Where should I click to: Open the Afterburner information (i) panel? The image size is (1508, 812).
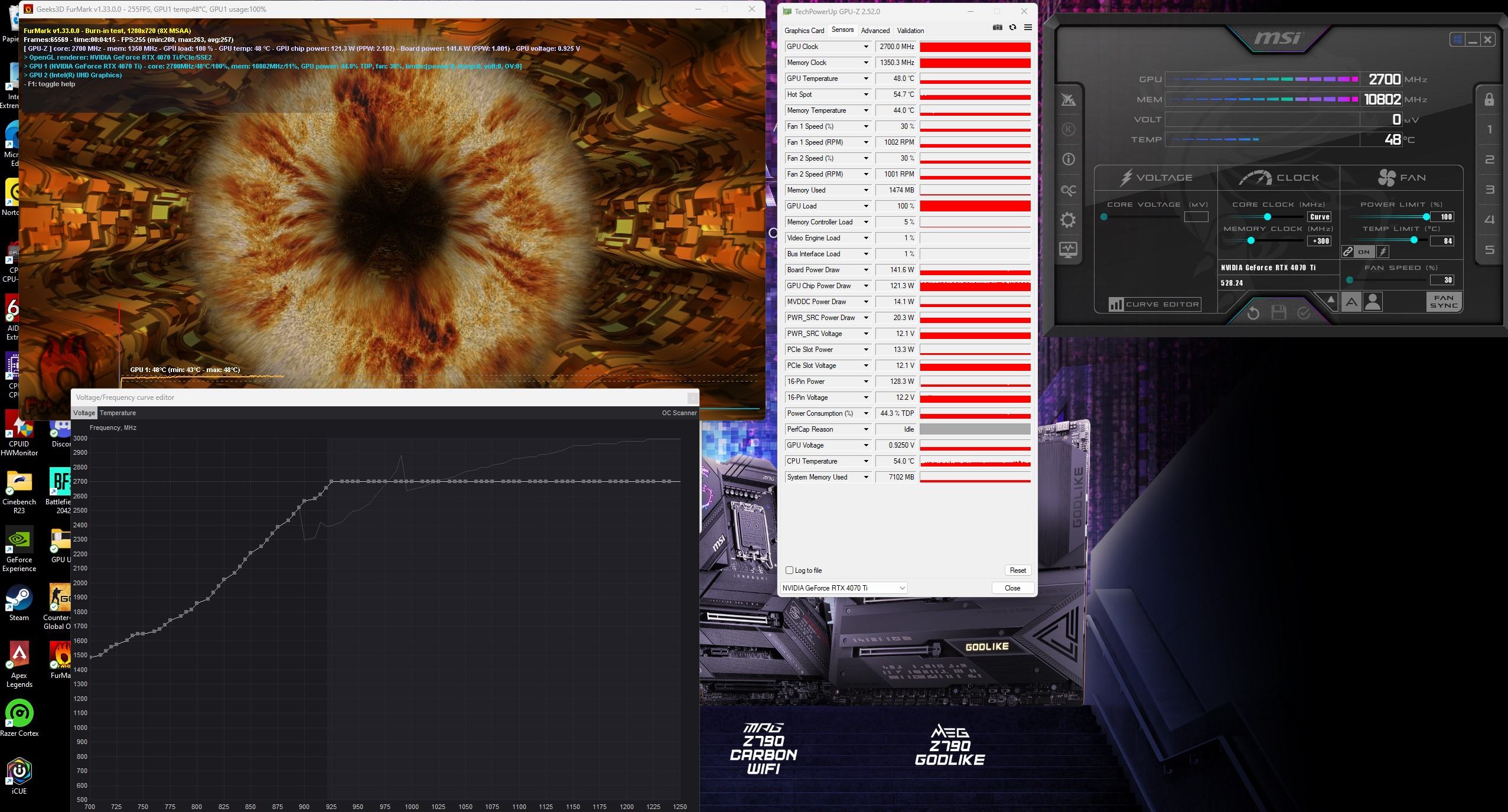pos(1068,159)
